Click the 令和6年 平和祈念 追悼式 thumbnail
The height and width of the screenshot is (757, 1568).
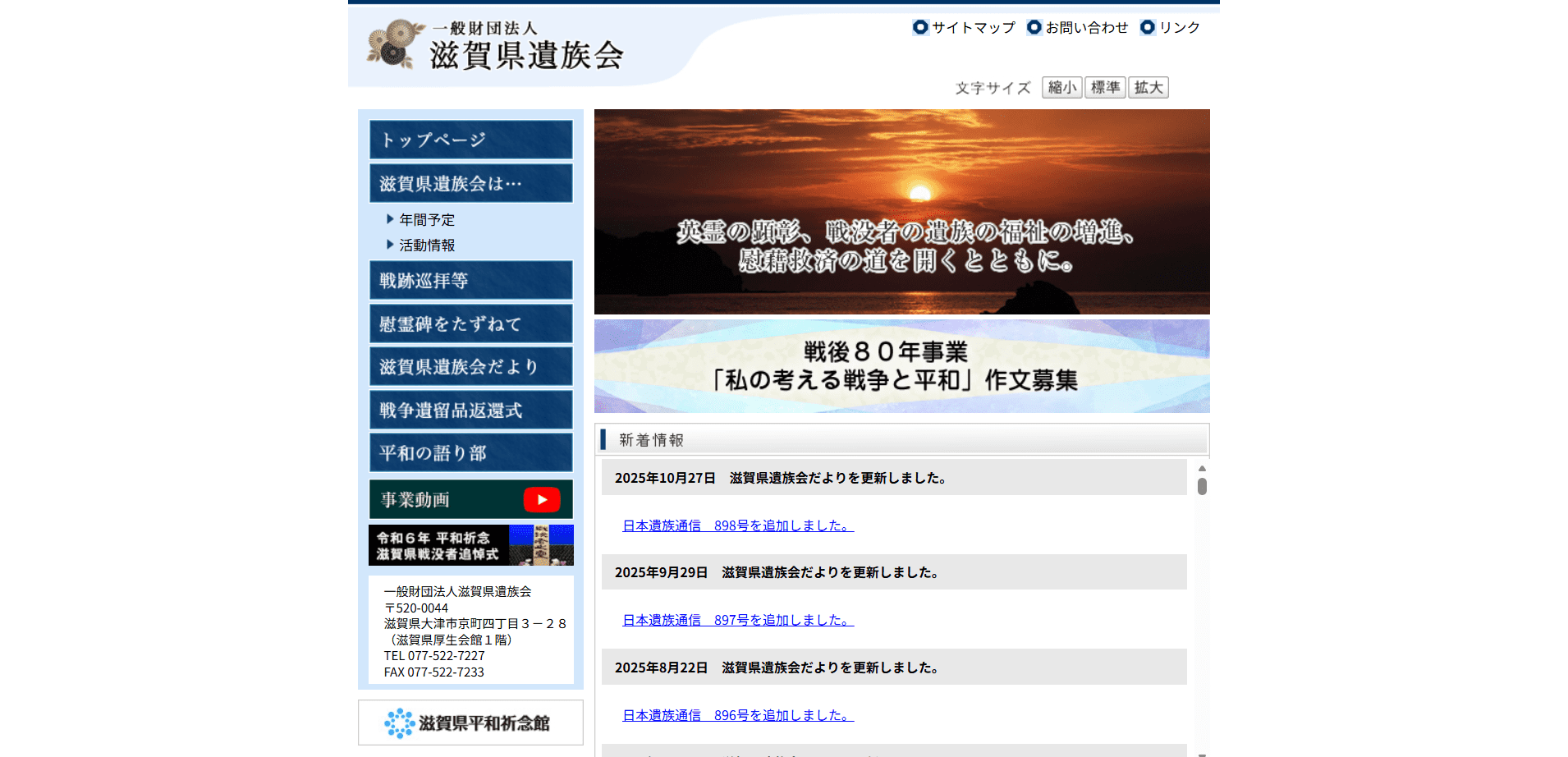tap(470, 544)
